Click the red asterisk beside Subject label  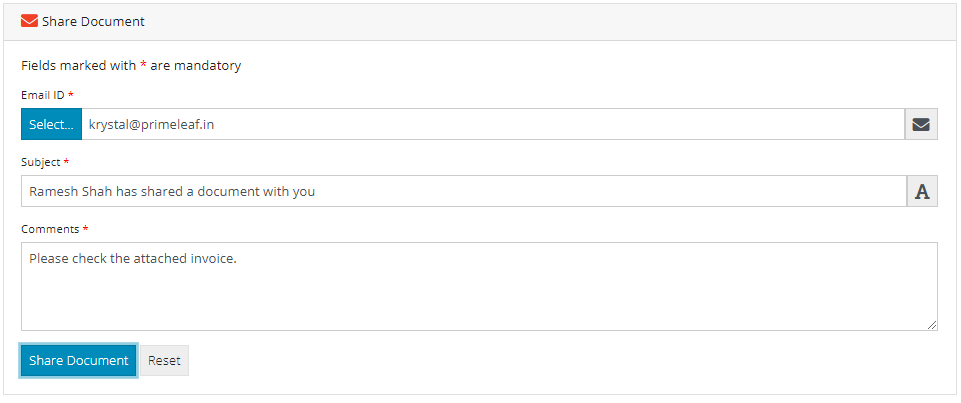click(x=66, y=162)
